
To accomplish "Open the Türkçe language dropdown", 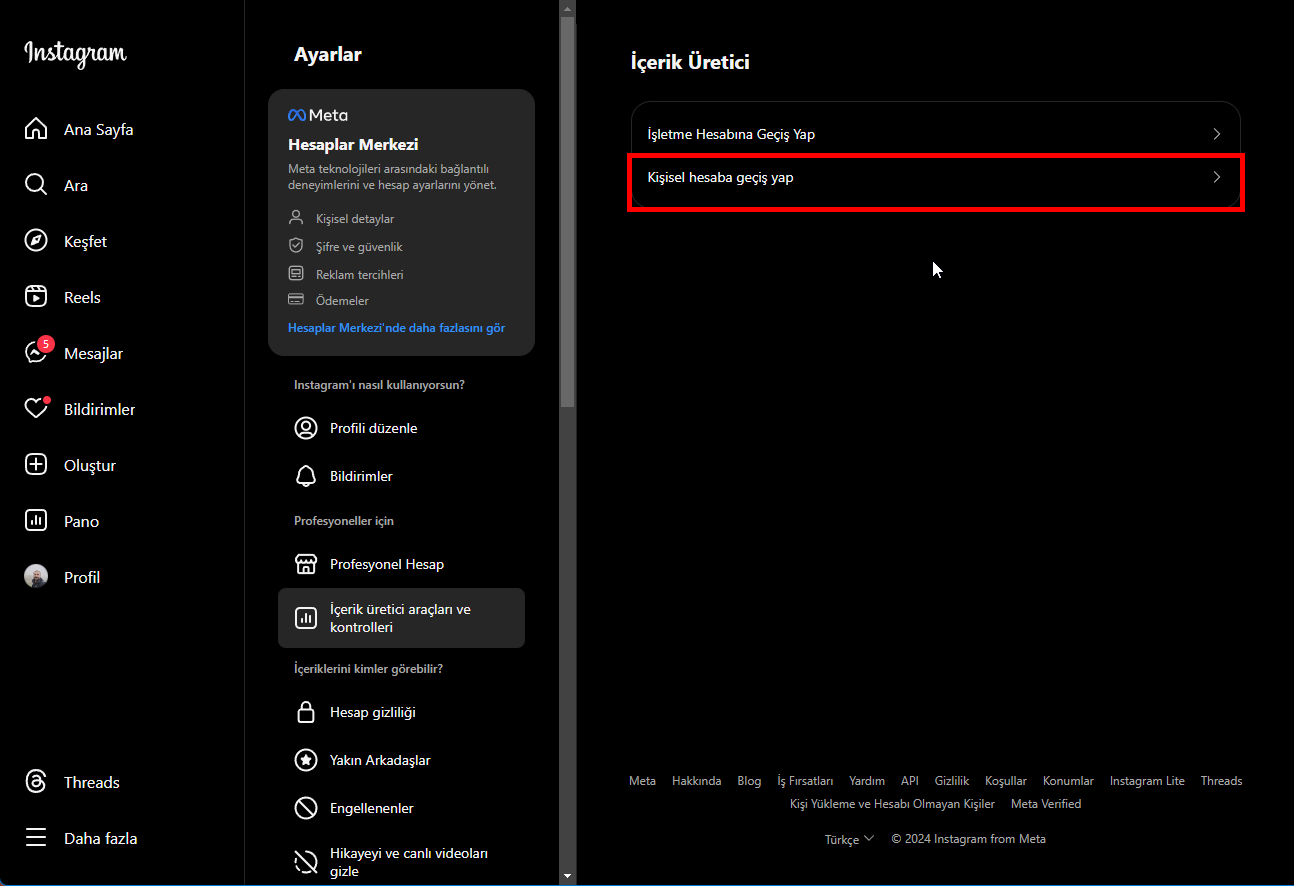I will (x=849, y=839).
